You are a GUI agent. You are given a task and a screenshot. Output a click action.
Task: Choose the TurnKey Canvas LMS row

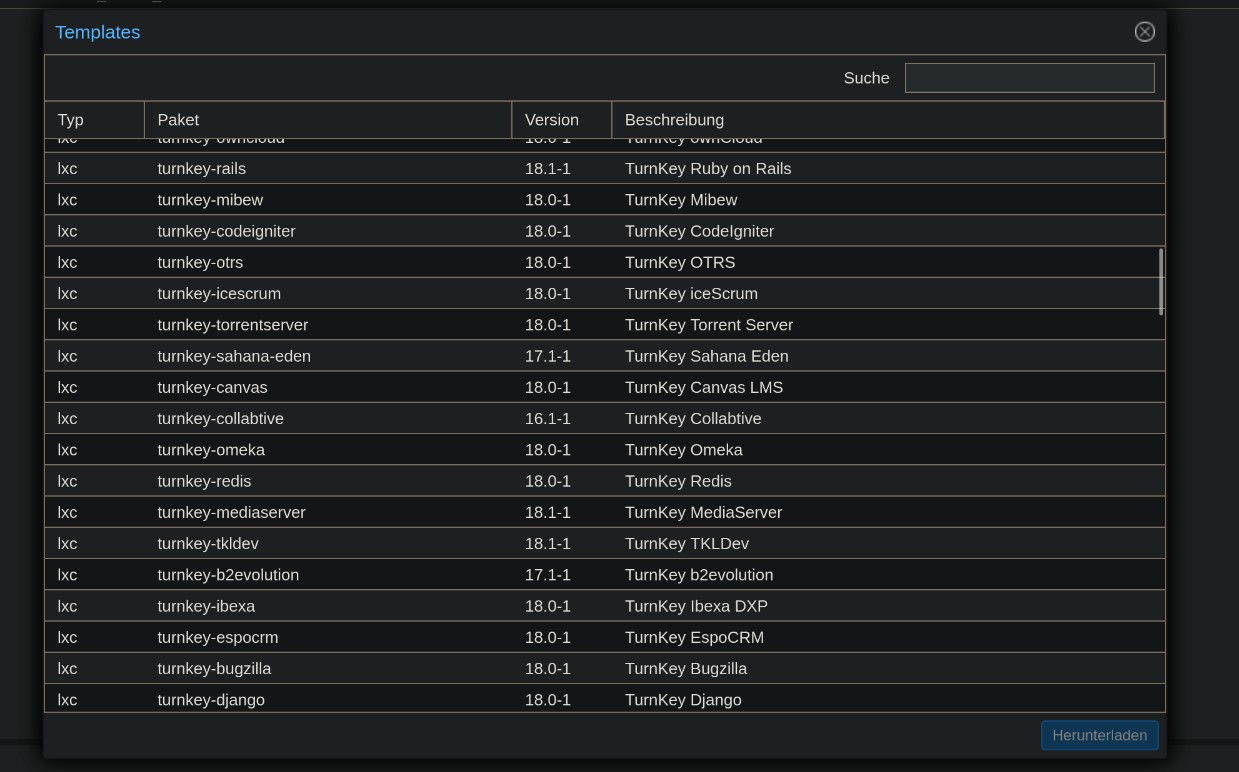click(x=703, y=388)
